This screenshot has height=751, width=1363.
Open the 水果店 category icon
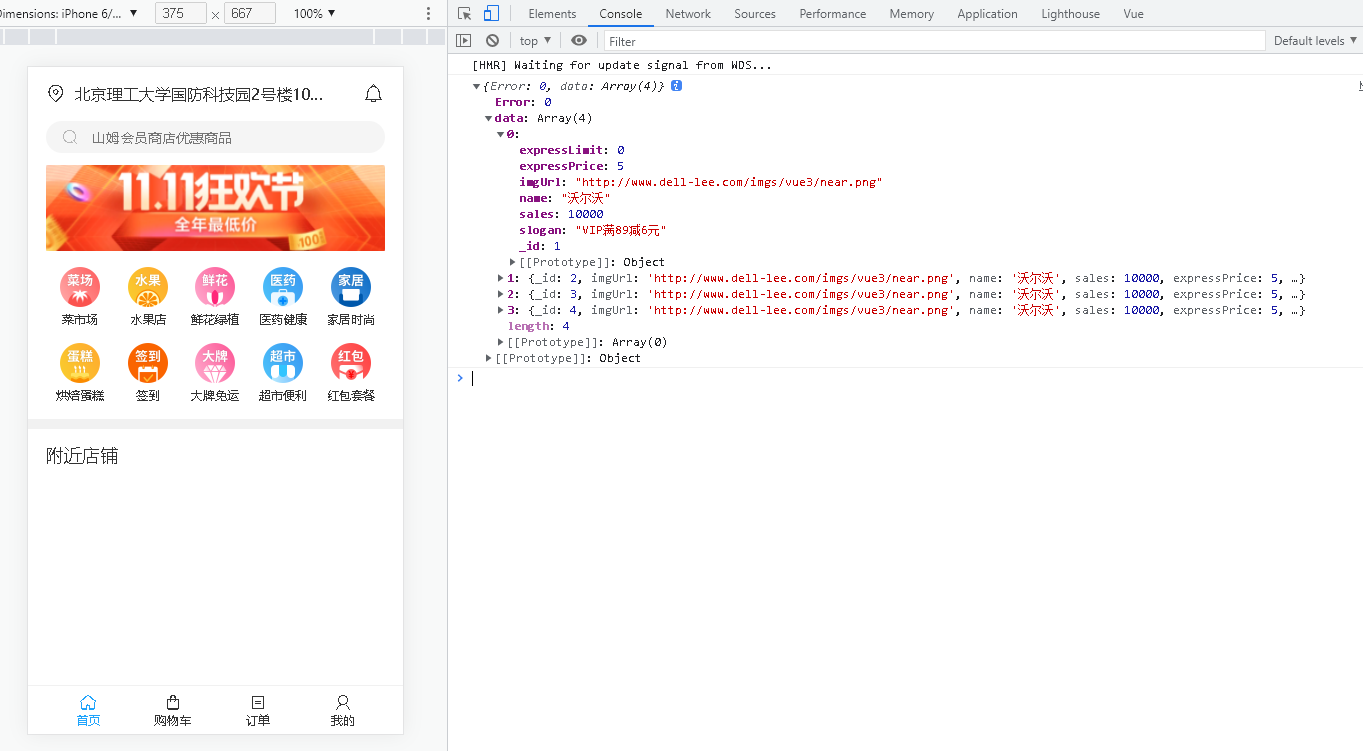[148, 287]
